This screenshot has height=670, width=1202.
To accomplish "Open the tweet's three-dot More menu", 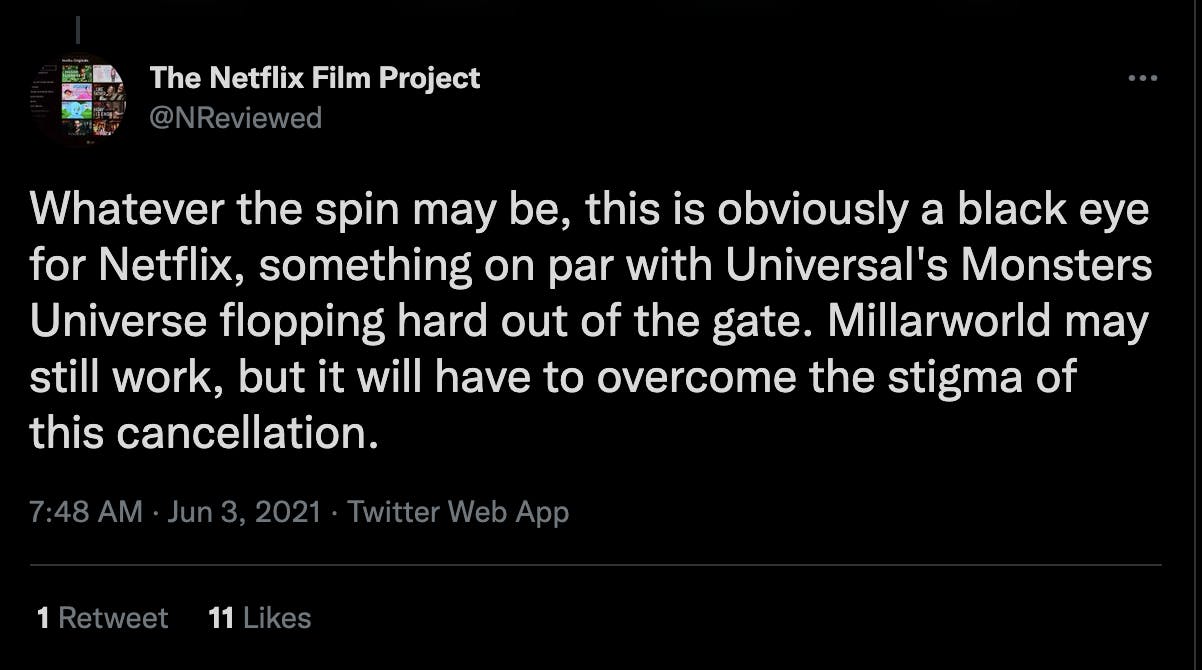I will (x=1142, y=78).
